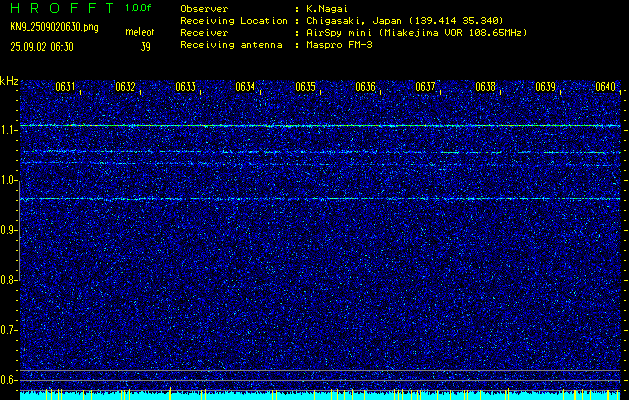Click the 0632 time marker
Screen dimensions: 629x400
[x=125, y=87]
